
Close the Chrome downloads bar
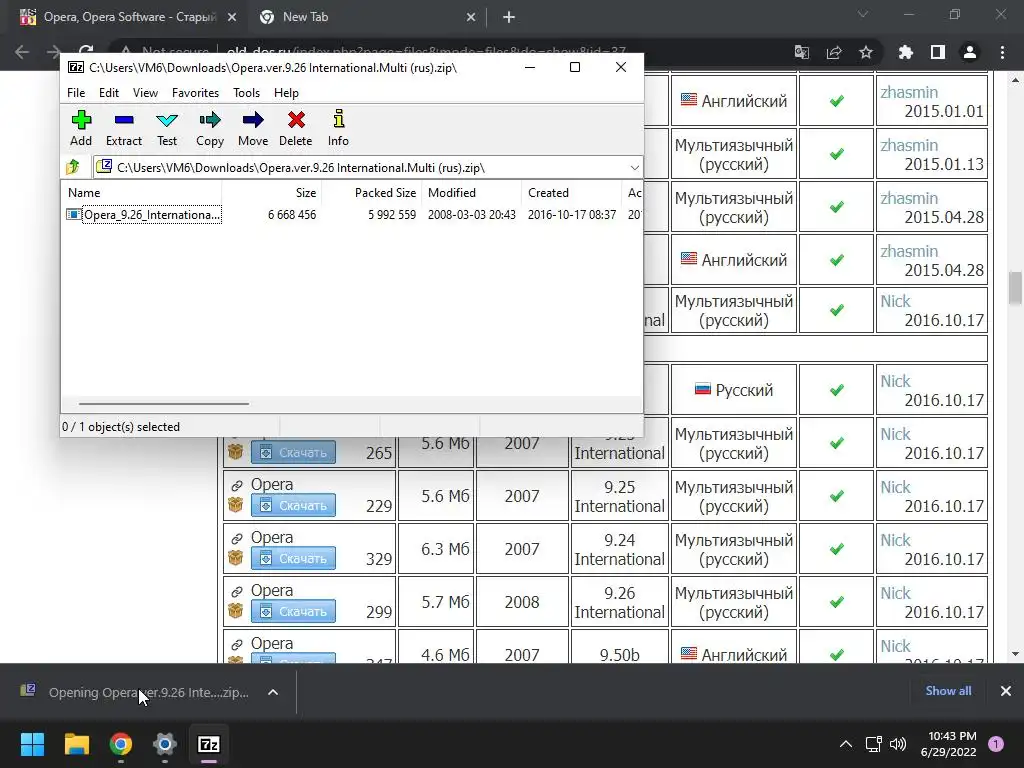1006,691
